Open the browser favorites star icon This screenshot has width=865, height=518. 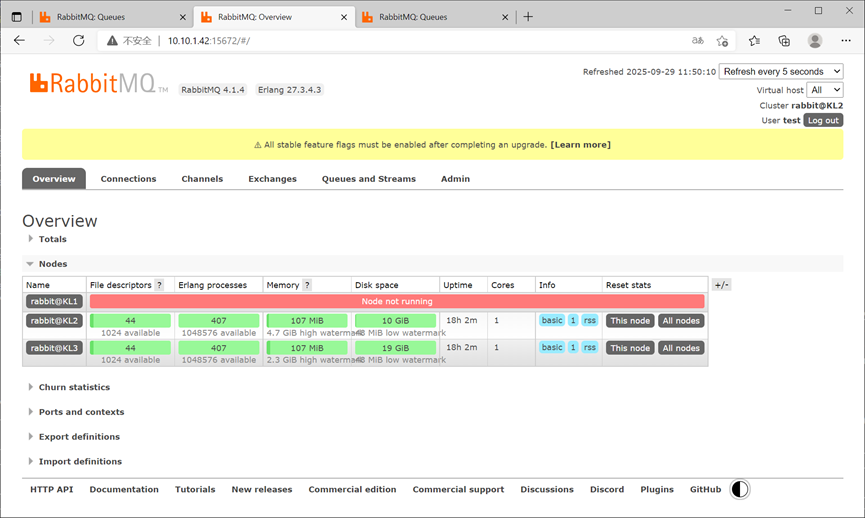pos(754,41)
